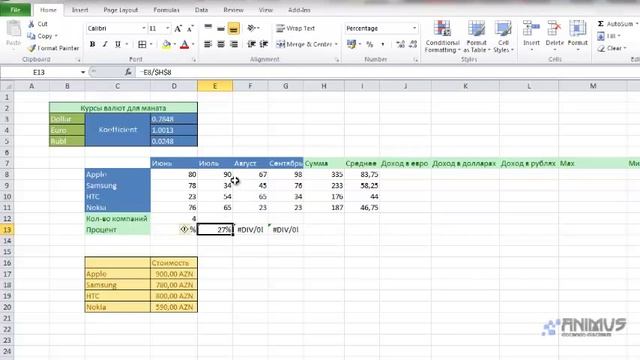The image size is (640, 360).
Task: Click Increase Decimal icon
Action: [400, 44]
